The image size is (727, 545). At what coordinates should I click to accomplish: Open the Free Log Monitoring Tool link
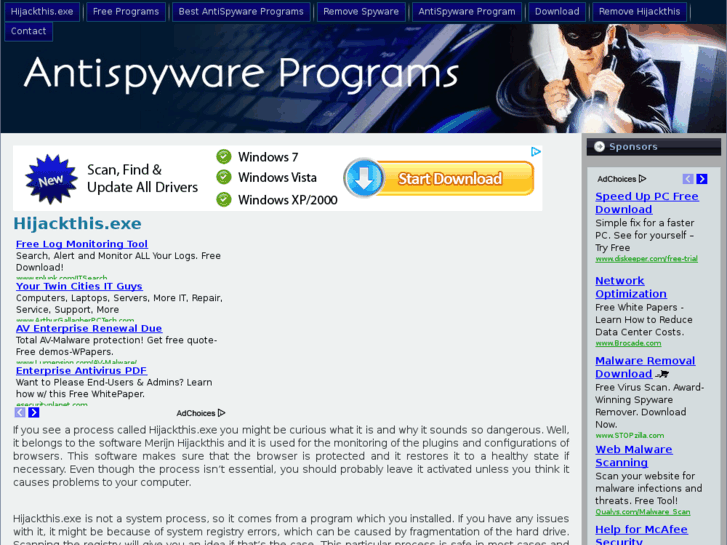click(82, 244)
